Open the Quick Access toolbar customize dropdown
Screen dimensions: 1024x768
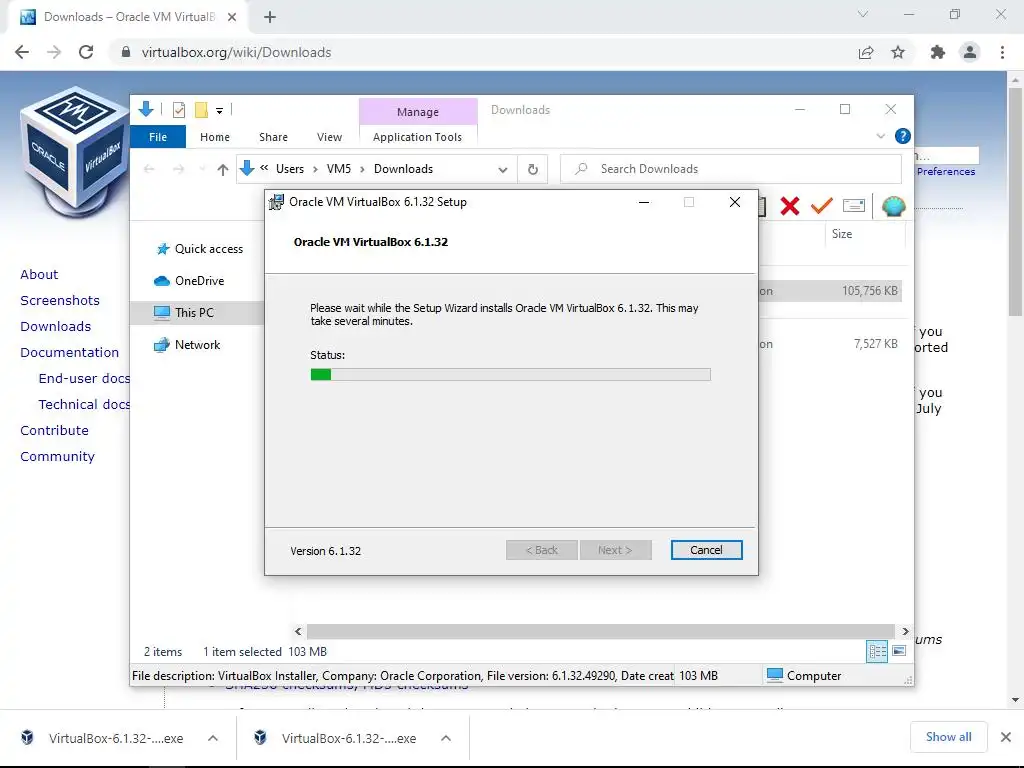click(219, 110)
